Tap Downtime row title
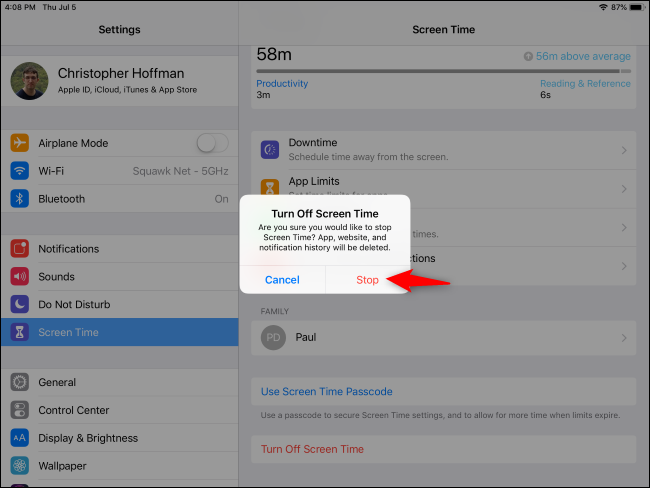This screenshot has width=650, height=488. [313, 142]
